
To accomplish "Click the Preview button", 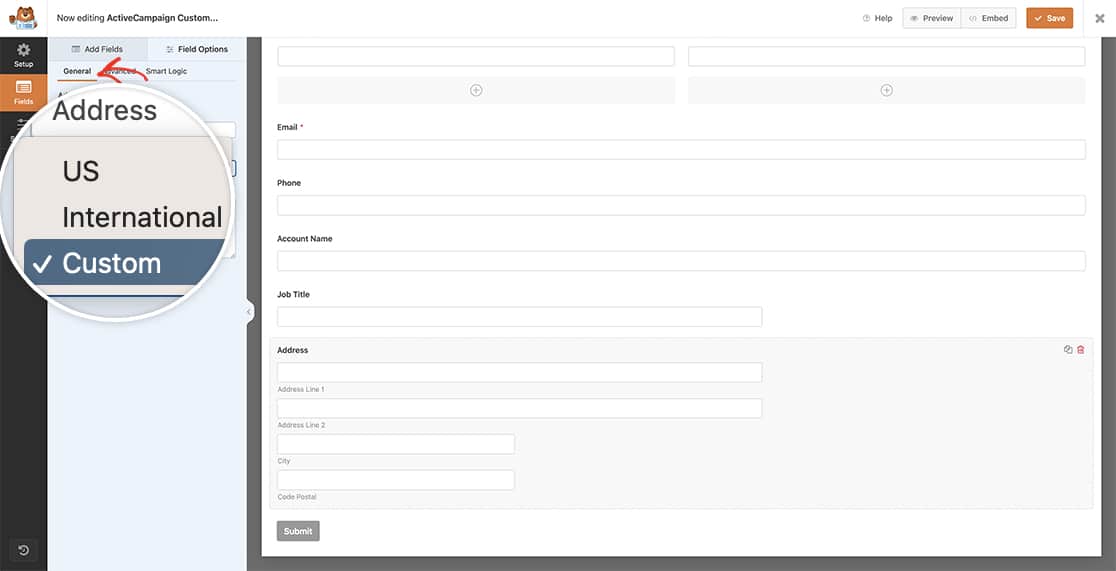I will pos(932,19).
